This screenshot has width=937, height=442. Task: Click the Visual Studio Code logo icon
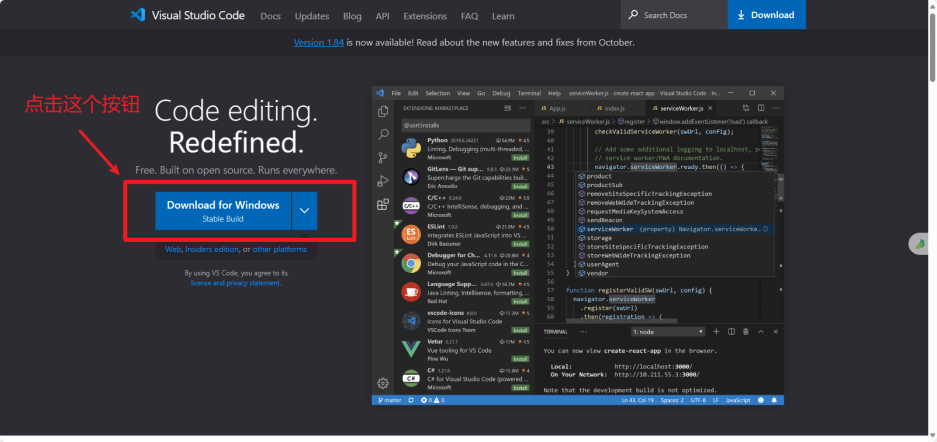click(138, 15)
